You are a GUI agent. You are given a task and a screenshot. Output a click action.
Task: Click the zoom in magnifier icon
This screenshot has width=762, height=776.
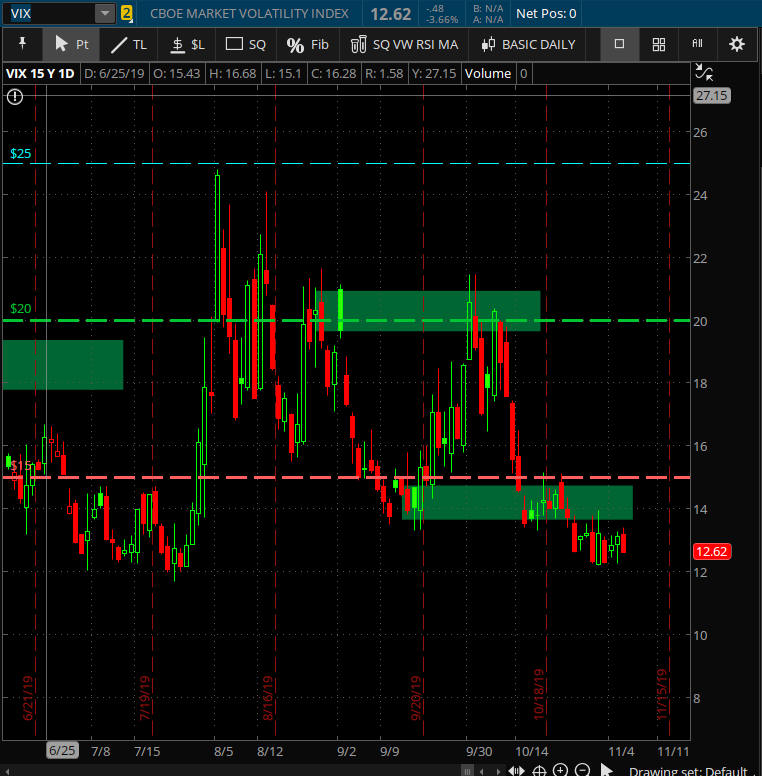[560, 770]
